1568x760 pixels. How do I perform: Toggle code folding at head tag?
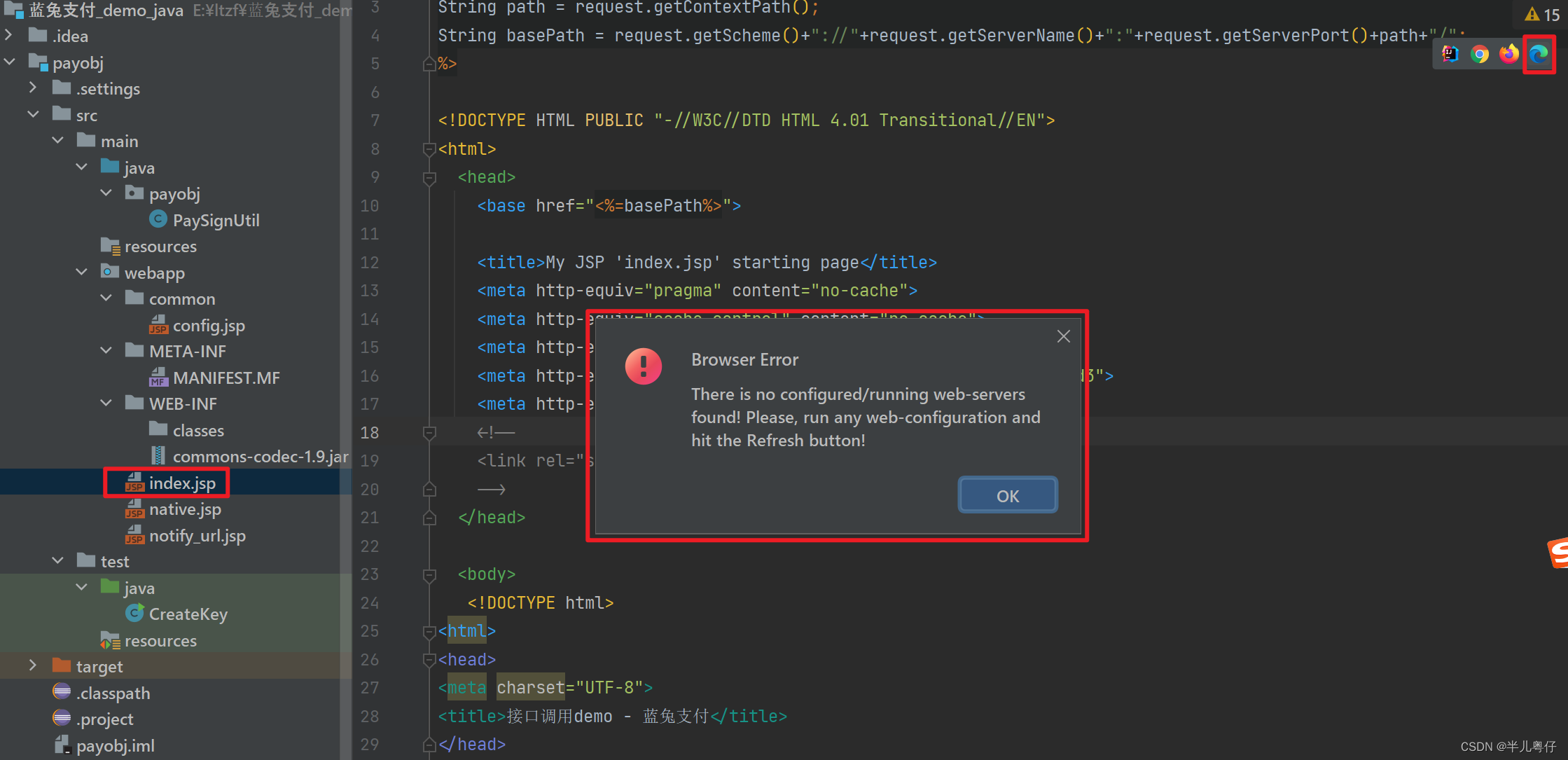point(429,178)
